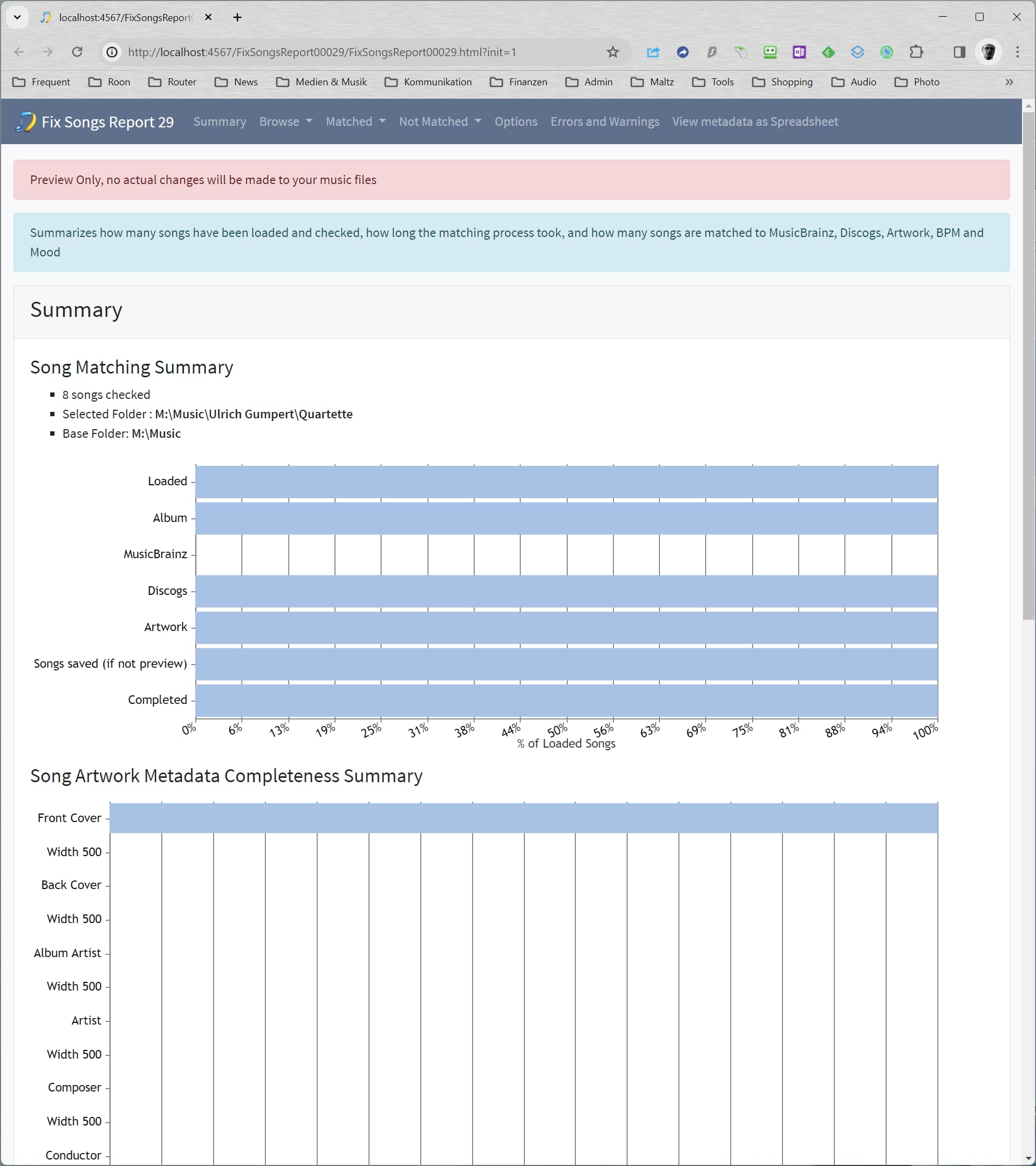The height and width of the screenshot is (1166, 1036).
Task: Open the browser extensions puzzle icon
Action: coord(916,52)
